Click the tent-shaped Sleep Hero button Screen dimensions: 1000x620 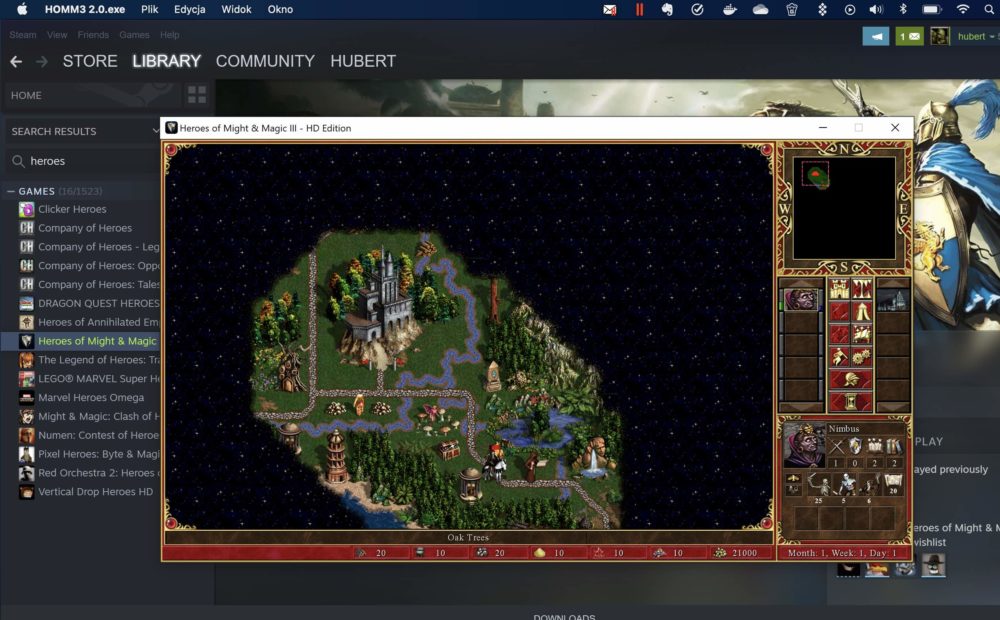pyautogui.click(x=862, y=312)
